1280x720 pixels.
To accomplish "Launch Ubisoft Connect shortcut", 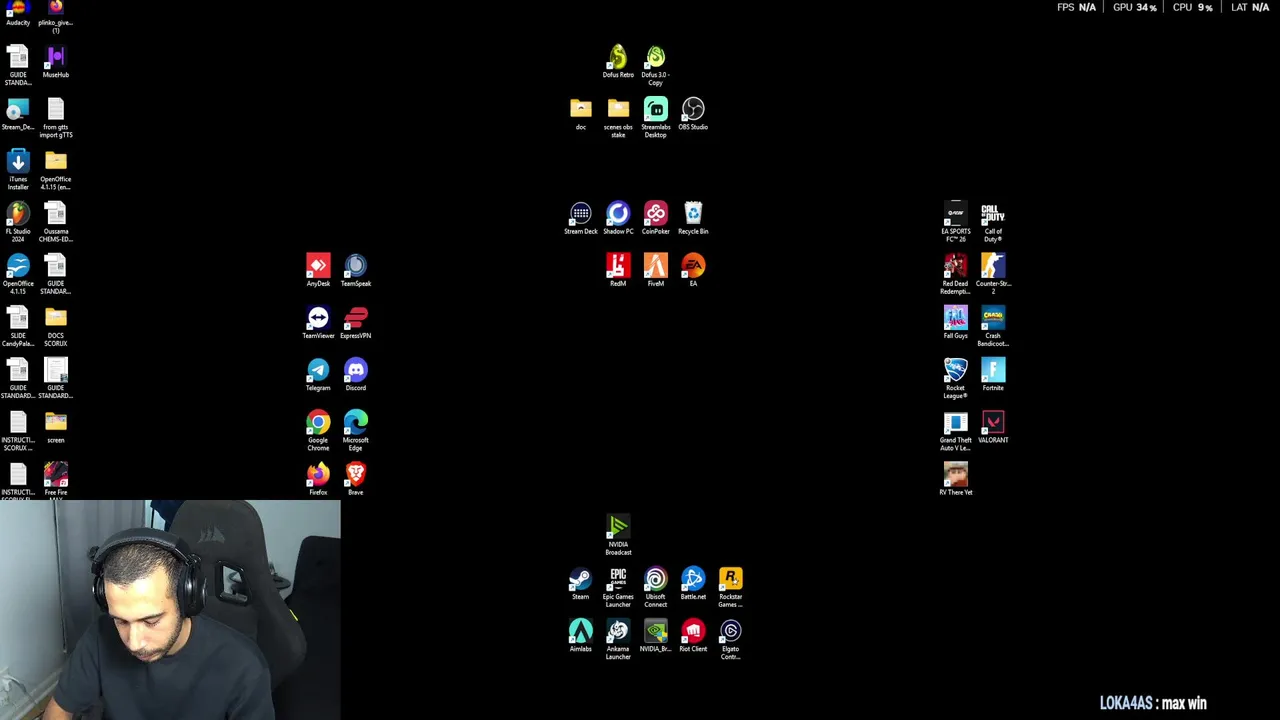I will tap(656, 587).
